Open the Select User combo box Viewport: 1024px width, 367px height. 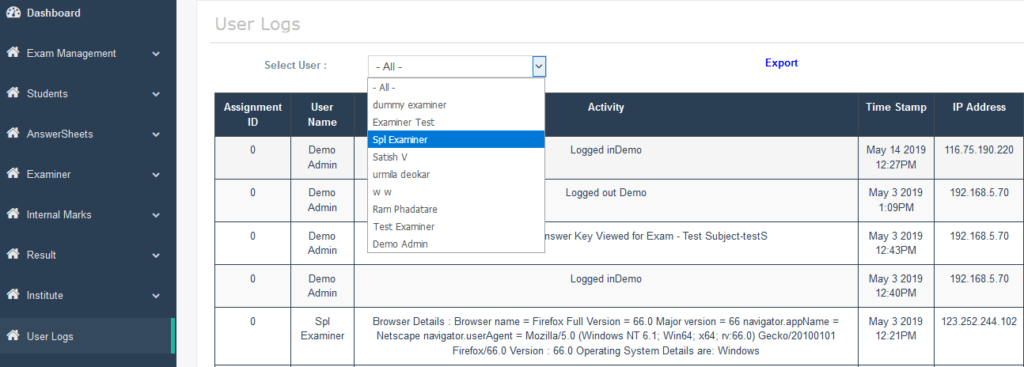[x=456, y=66]
